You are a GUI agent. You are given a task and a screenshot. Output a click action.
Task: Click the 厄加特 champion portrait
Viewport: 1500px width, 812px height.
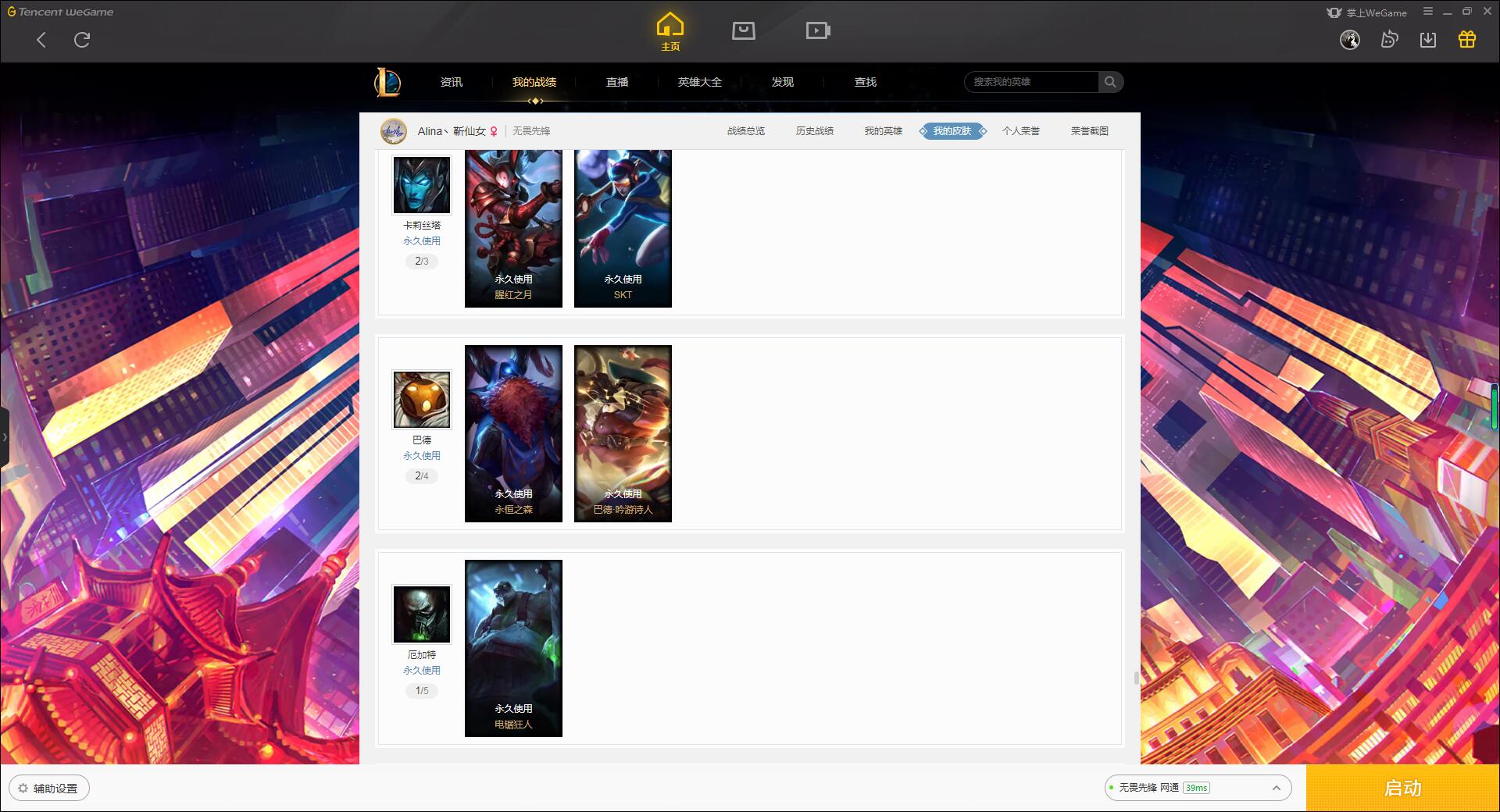422,614
